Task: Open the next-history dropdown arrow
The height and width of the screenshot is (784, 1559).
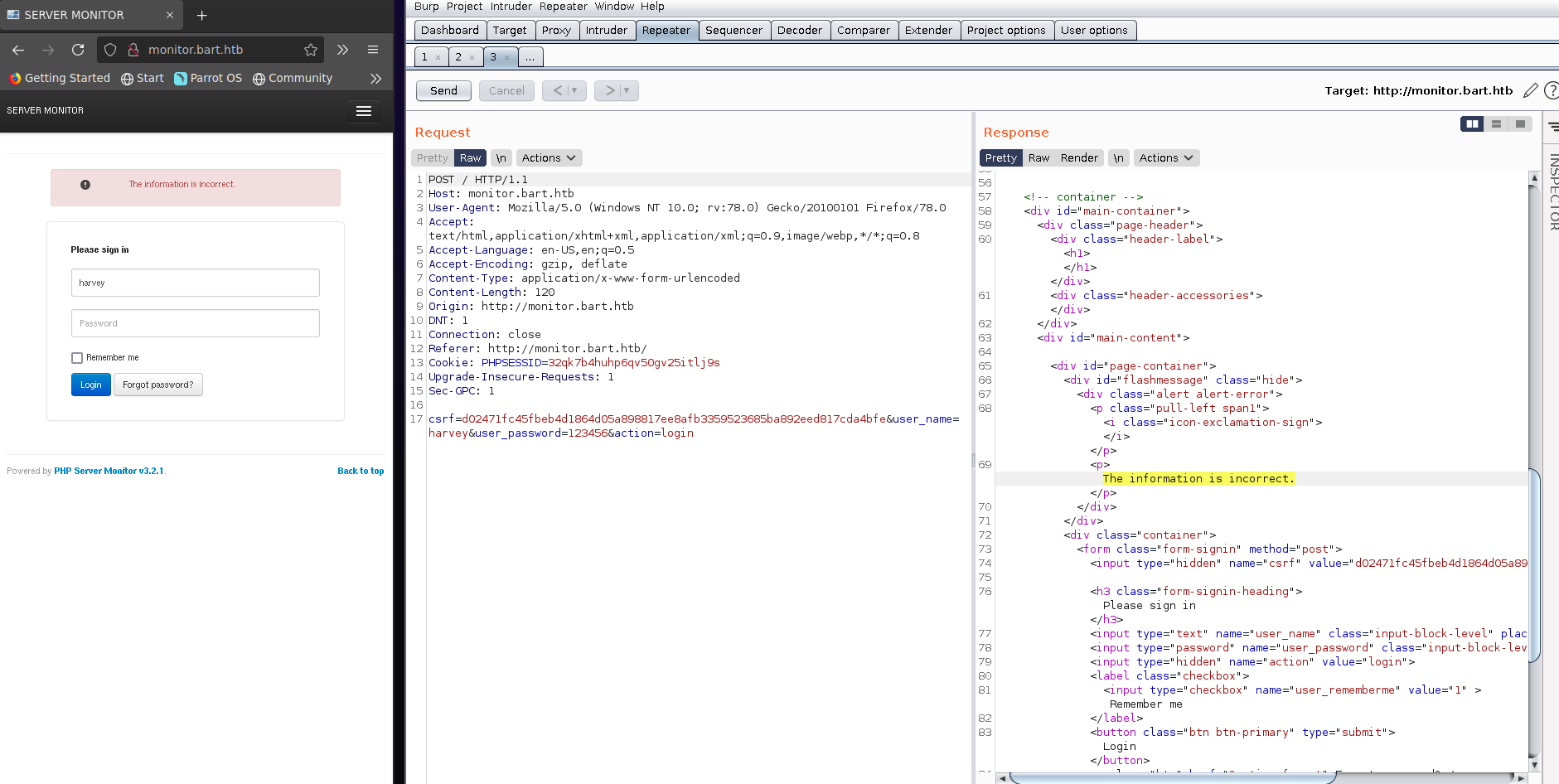Action: pos(627,91)
